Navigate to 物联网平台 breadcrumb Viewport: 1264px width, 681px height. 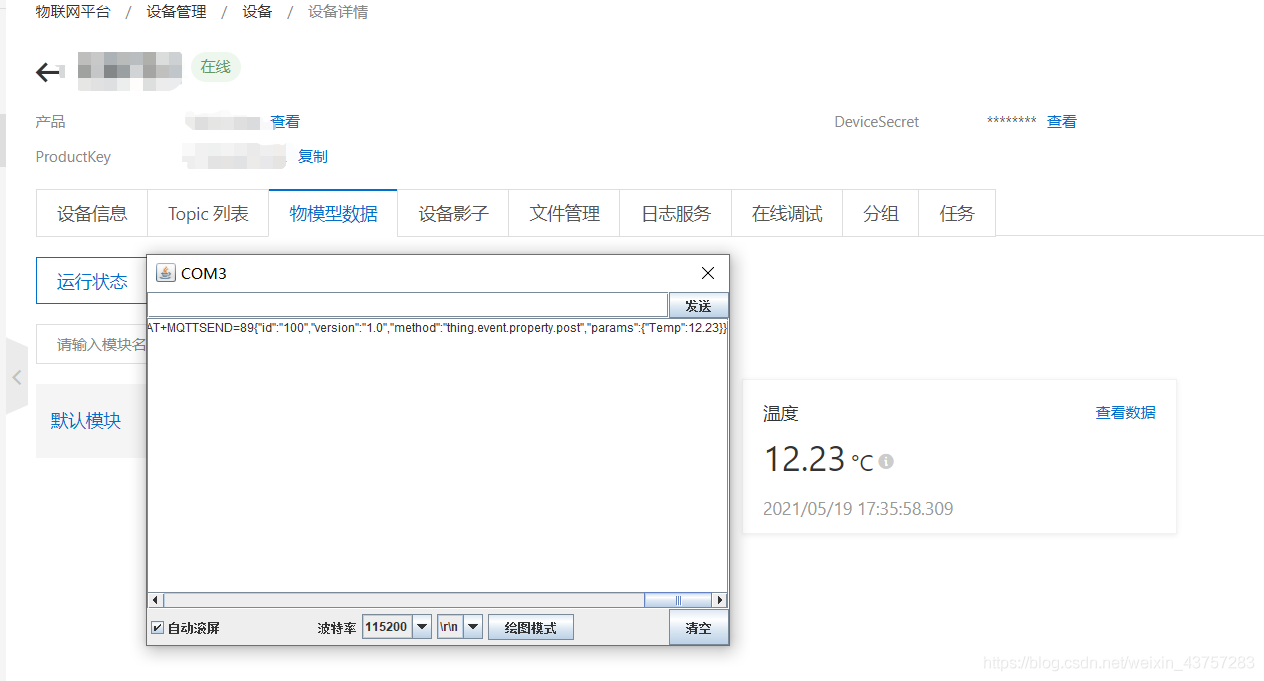pyautogui.click(x=73, y=12)
